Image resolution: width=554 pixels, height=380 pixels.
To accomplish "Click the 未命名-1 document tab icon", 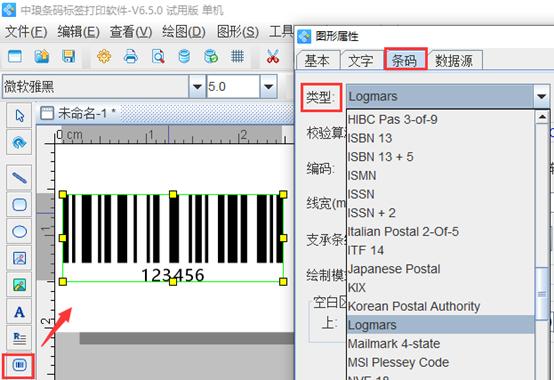I will (x=47, y=114).
